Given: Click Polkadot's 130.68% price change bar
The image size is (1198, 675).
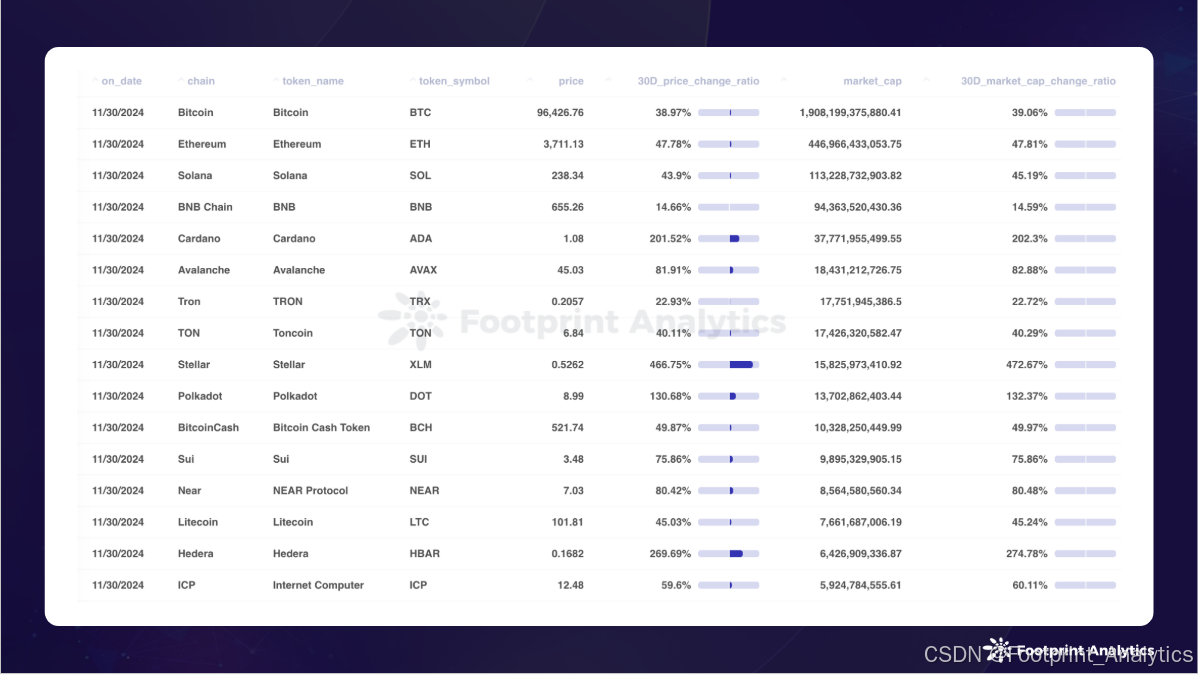Looking at the screenshot, I should click(x=728, y=396).
